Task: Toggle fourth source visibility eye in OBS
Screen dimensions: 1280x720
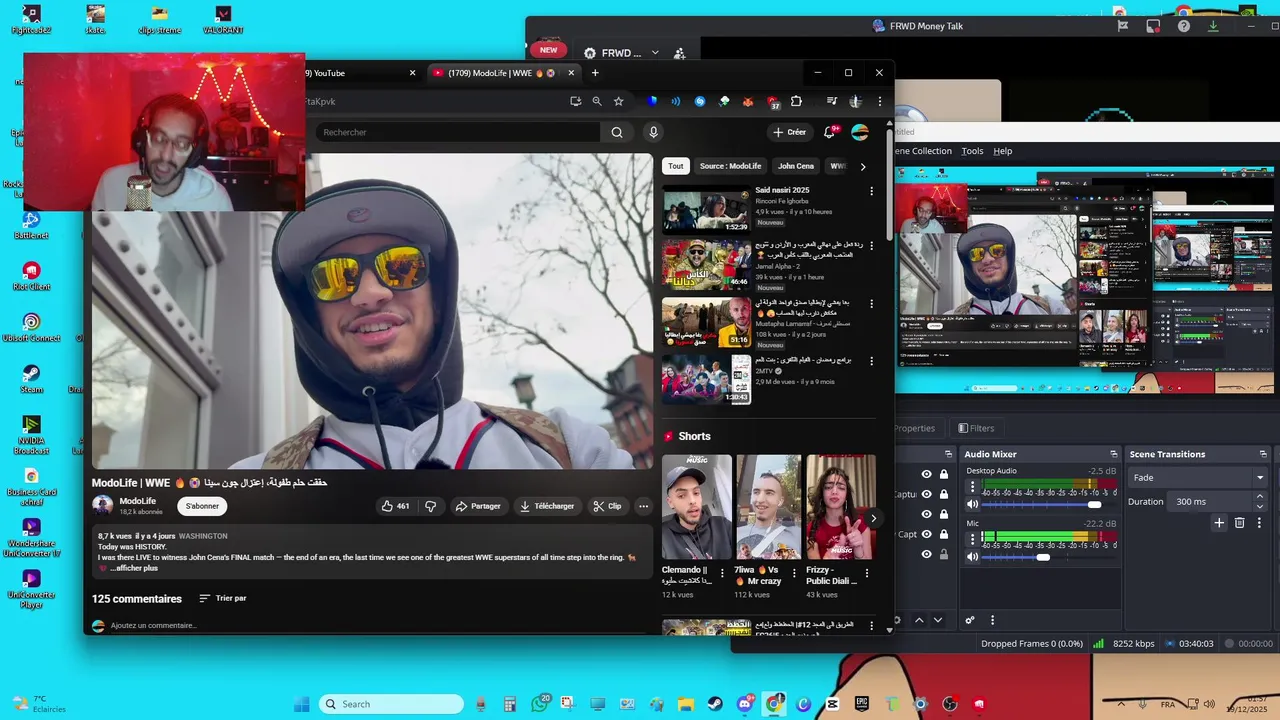Action: click(x=926, y=534)
